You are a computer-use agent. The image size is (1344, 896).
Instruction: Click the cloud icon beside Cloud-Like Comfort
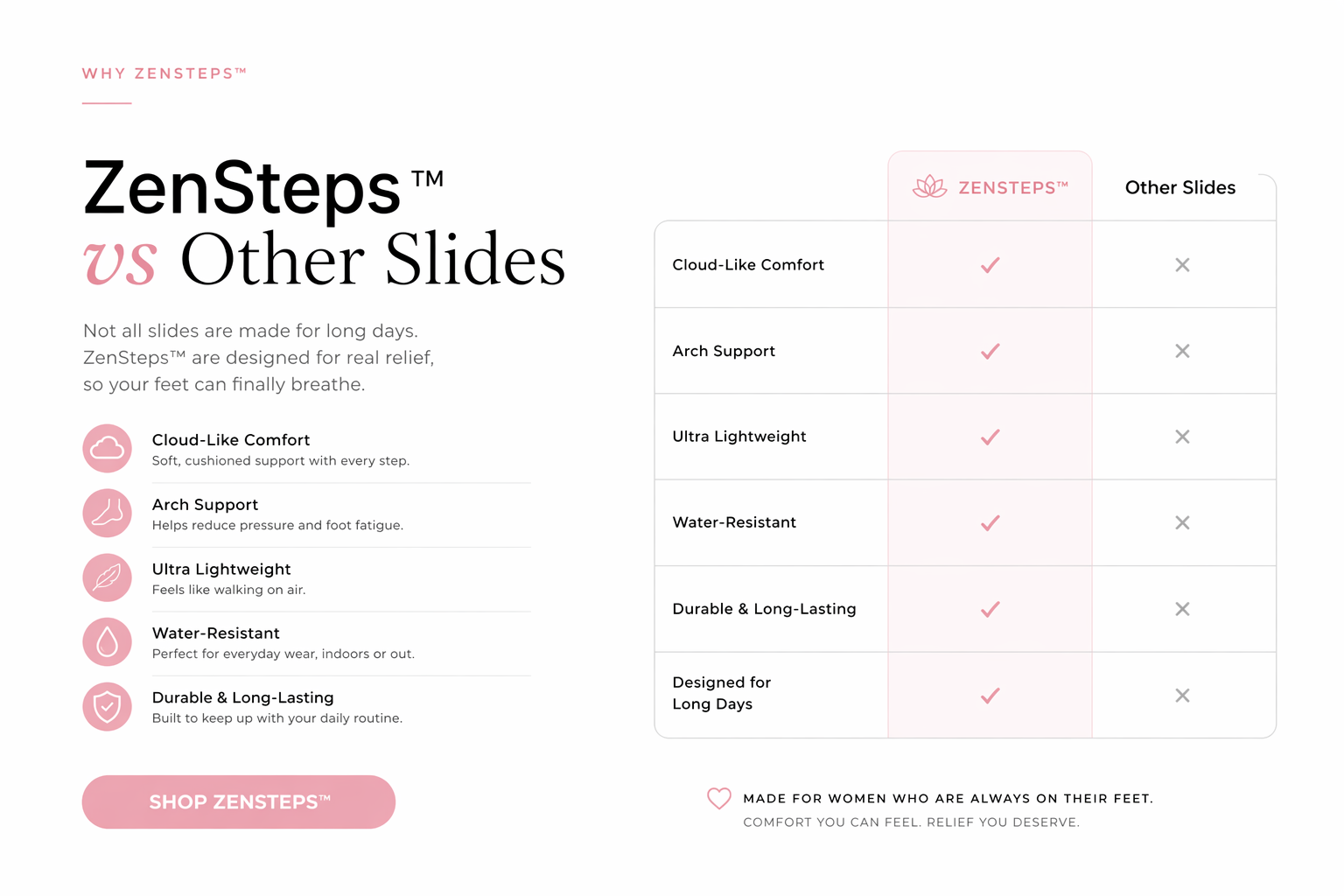point(107,449)
